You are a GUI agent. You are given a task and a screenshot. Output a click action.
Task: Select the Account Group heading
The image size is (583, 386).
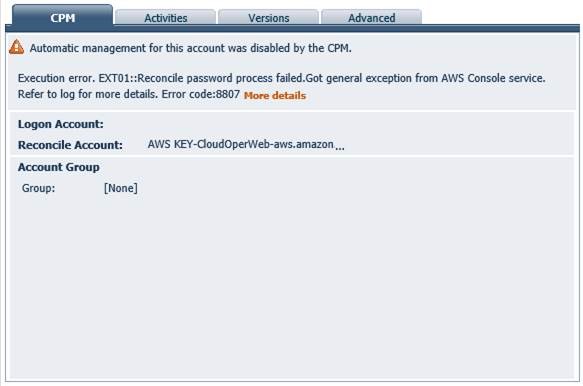click(x=59, y=167)
